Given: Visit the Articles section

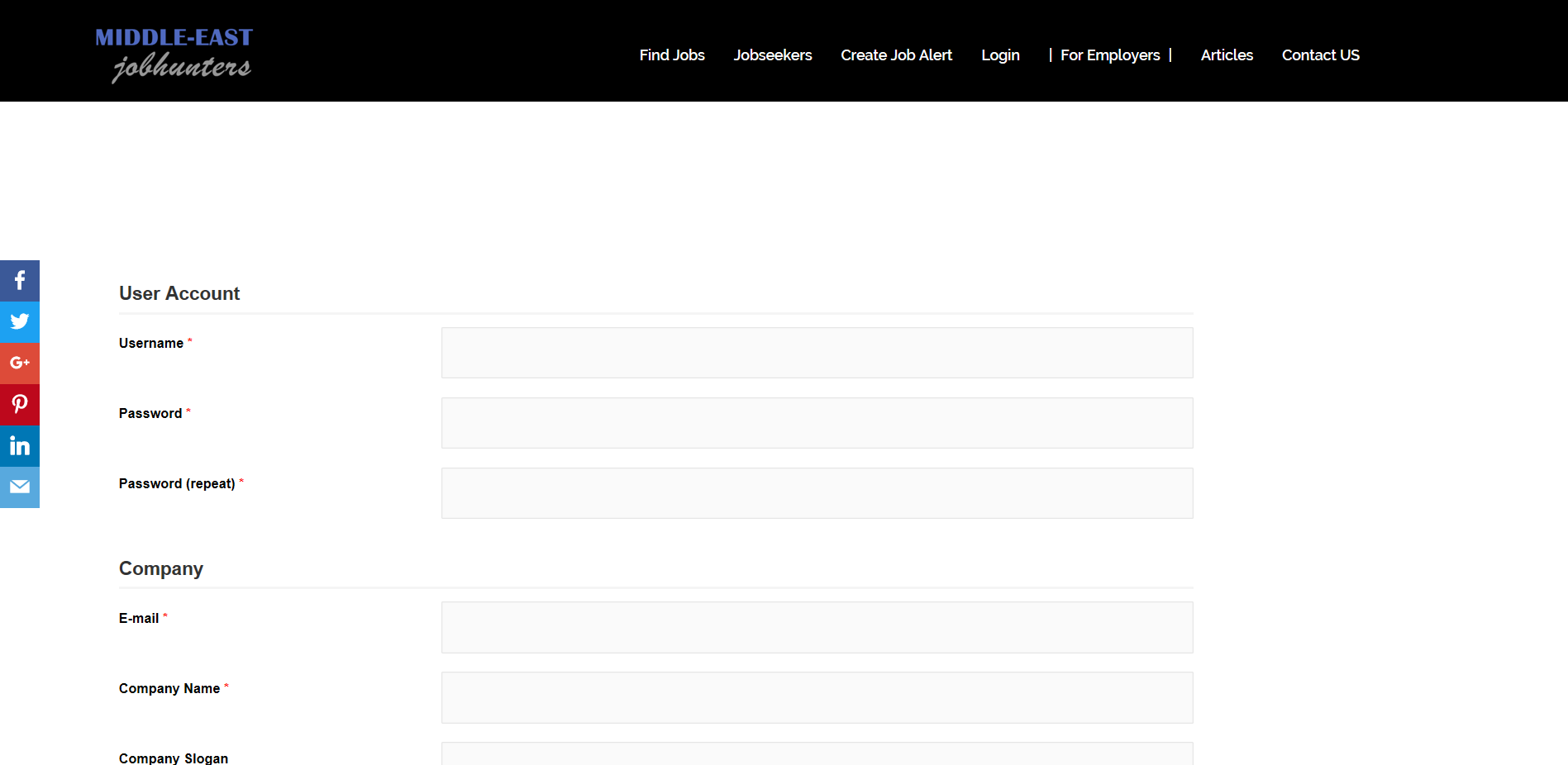Looking at the screenshot, I should (x=1227, y=55).
